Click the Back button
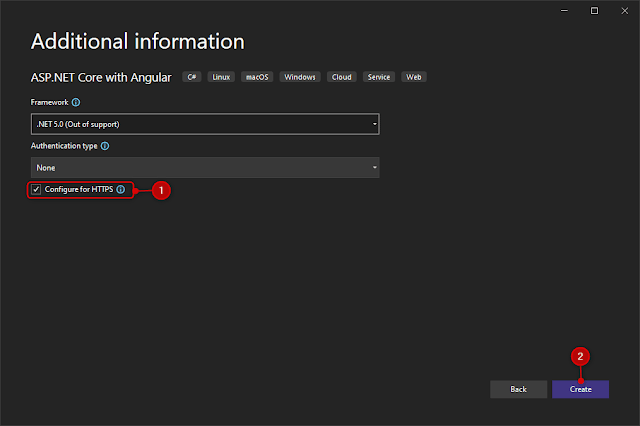The width and height of the screenshot is (640, 426). click(x=518, y=389)
